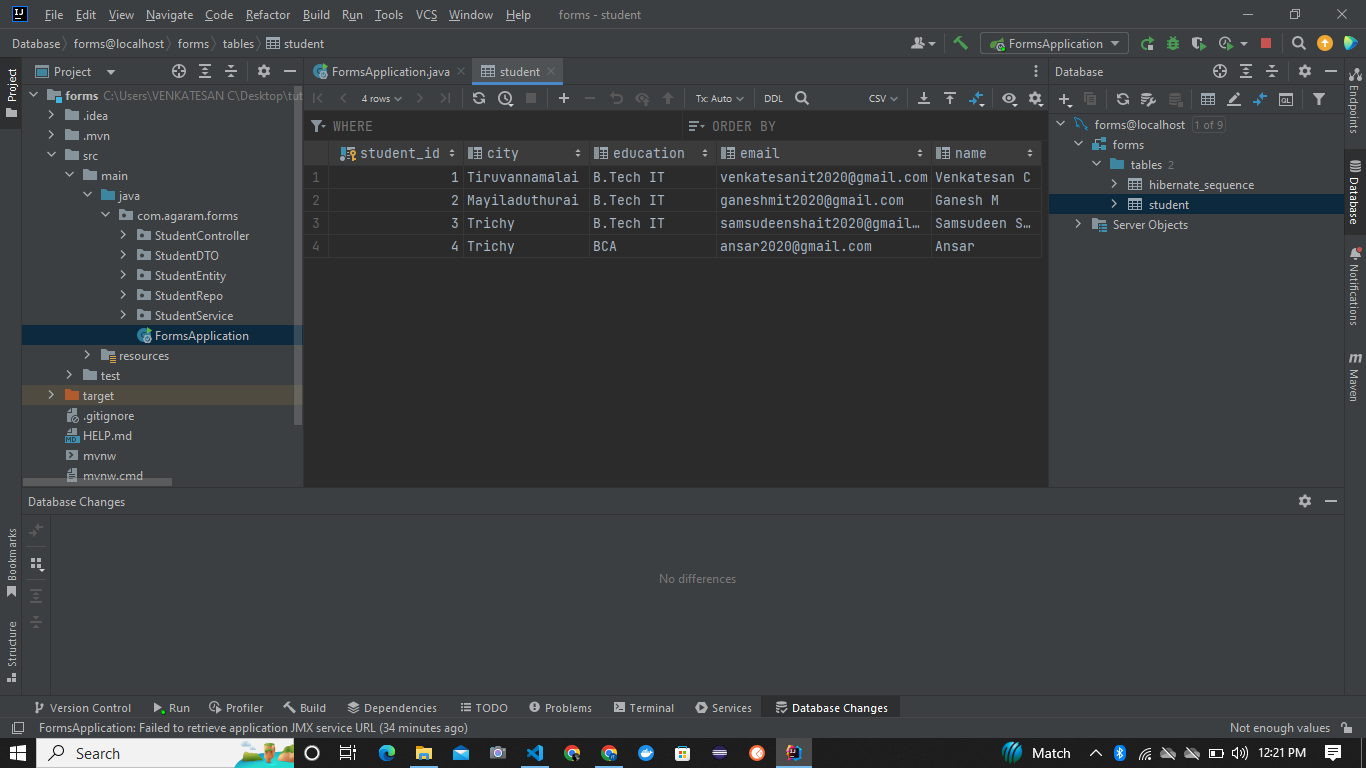Refresh the Database tool window
This screenshot has height=768, width=1366.
[1123, 99]
